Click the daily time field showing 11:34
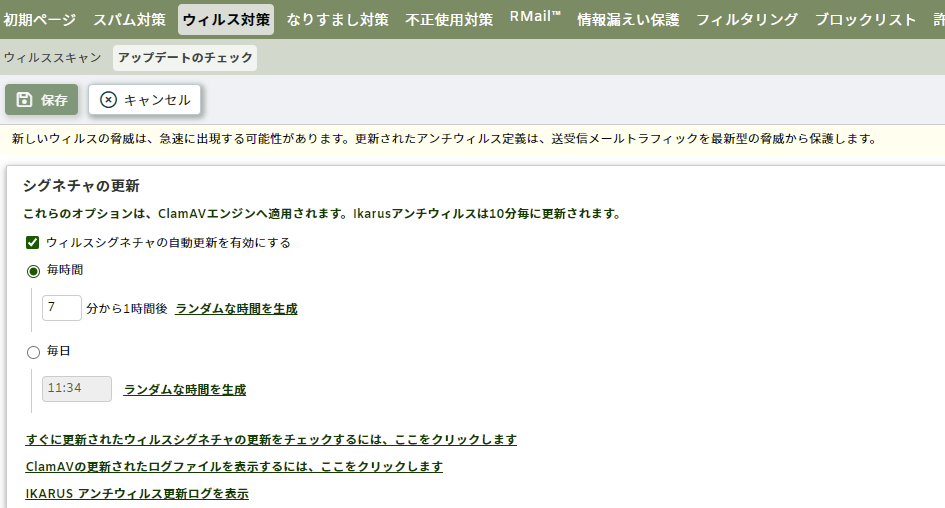The height and width of the screenshot is (508, 945). pyautogui.click(x=77, y=389)
